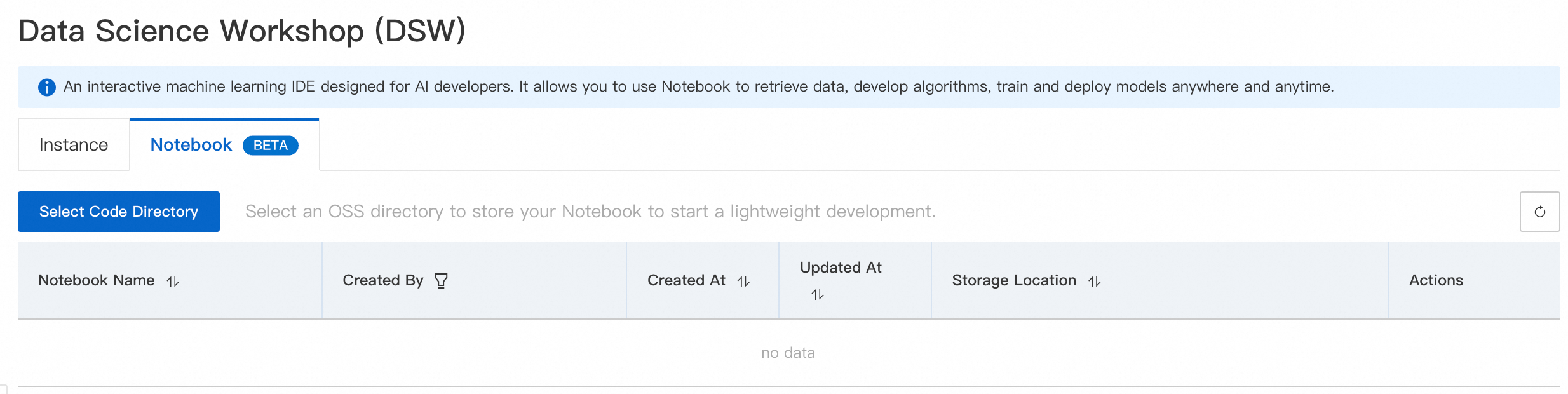This screenshot has height=394, width=1568.
Task: Click the Created At sort arrows
Action: tap(743, 281)
